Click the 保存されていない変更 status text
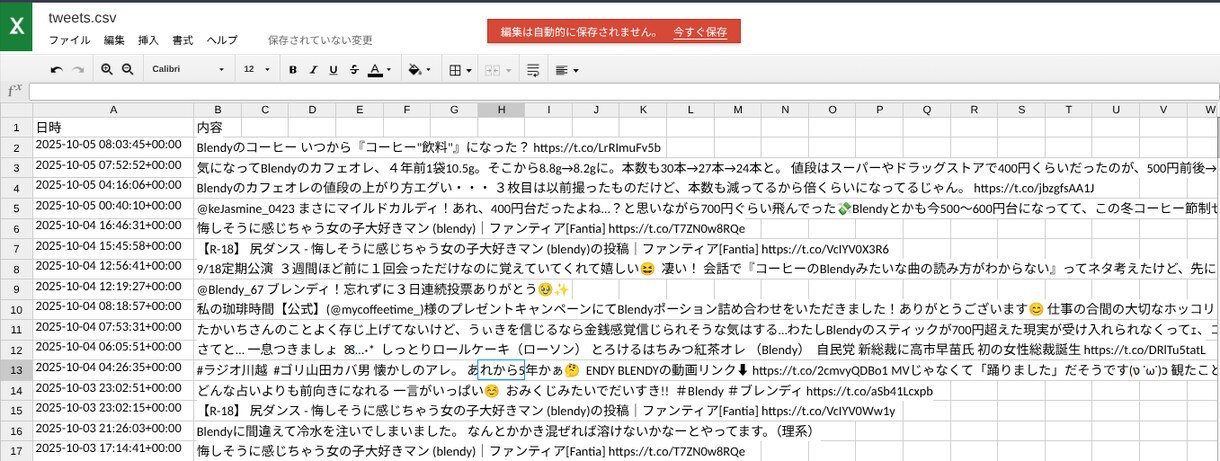 pyautogui.click(x=320, y=40)
